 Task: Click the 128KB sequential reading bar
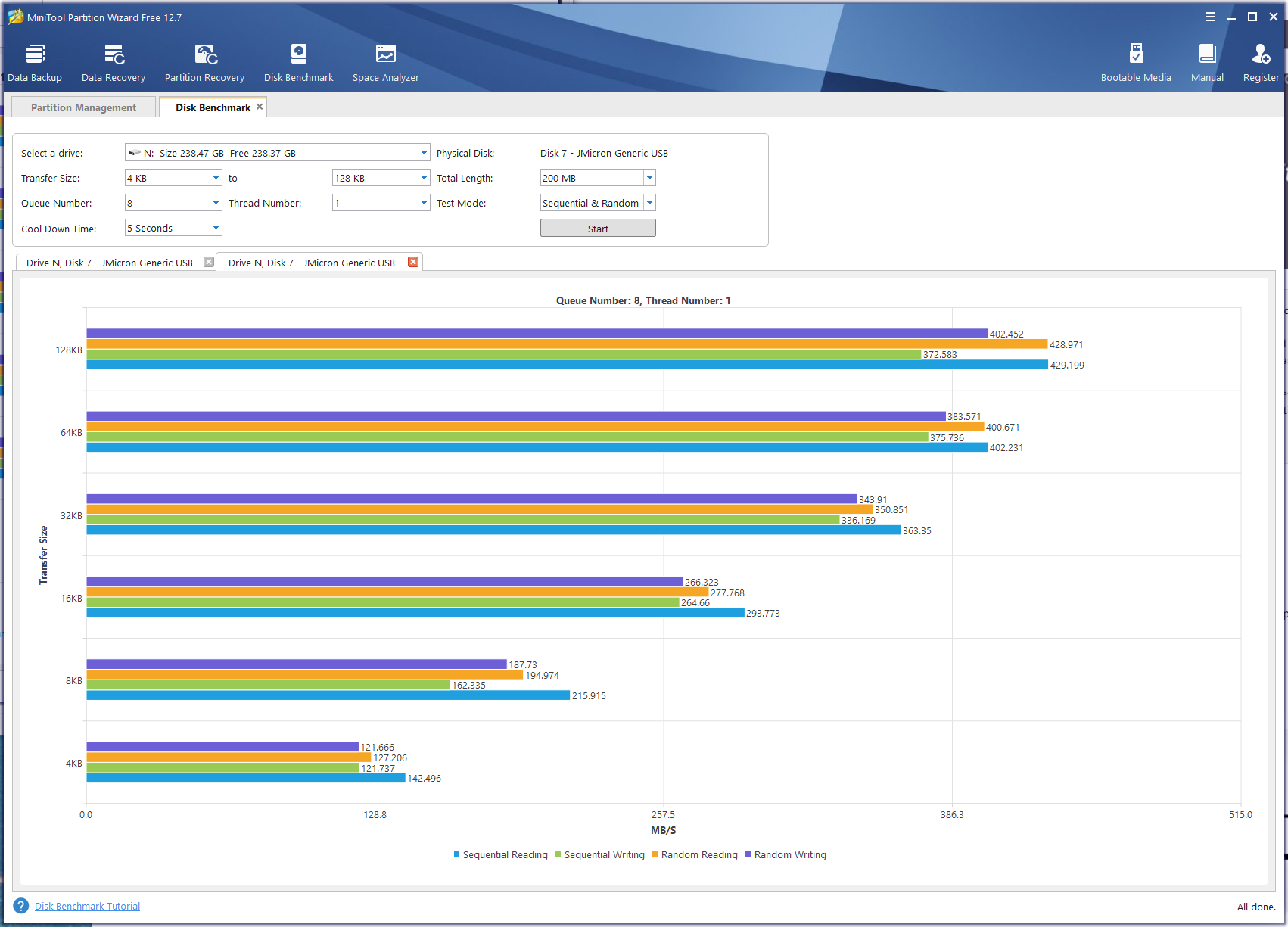click(568, 365)
